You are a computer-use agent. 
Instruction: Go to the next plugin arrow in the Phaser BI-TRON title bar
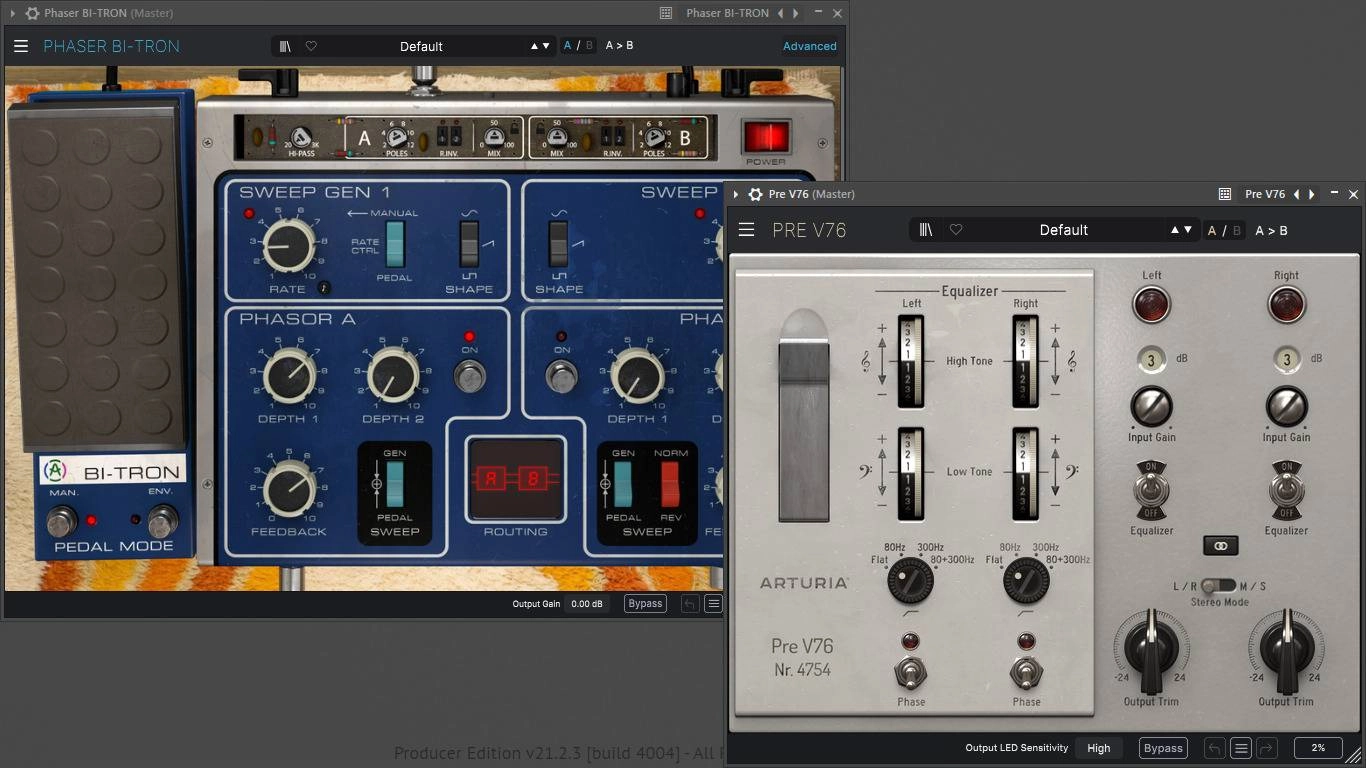[x=796, y=13]
